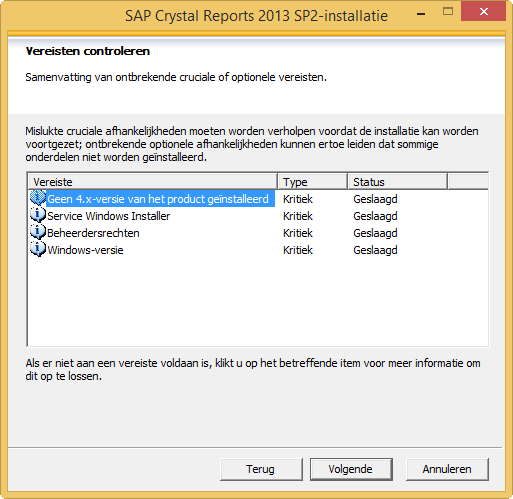Select the Service Windows Installer requirement

click(x=109, y=216)
